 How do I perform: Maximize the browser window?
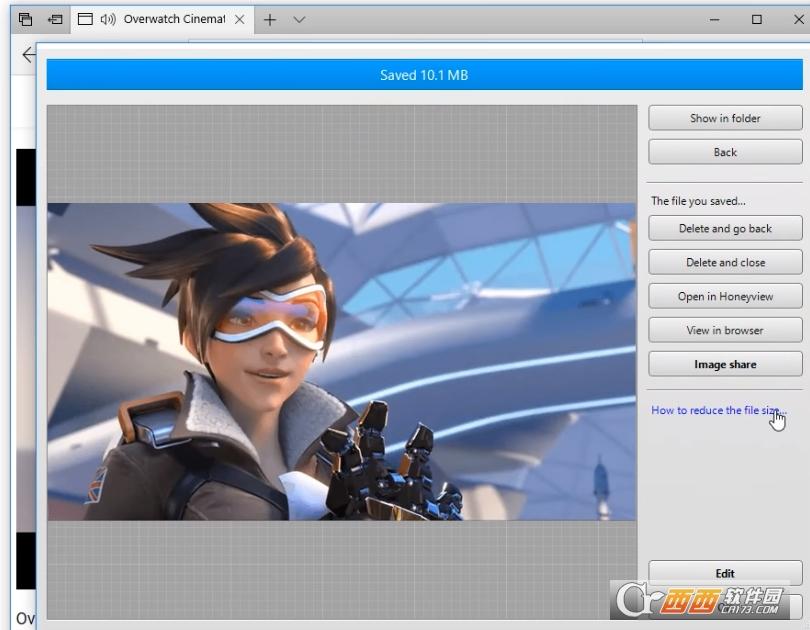[757, 20]
